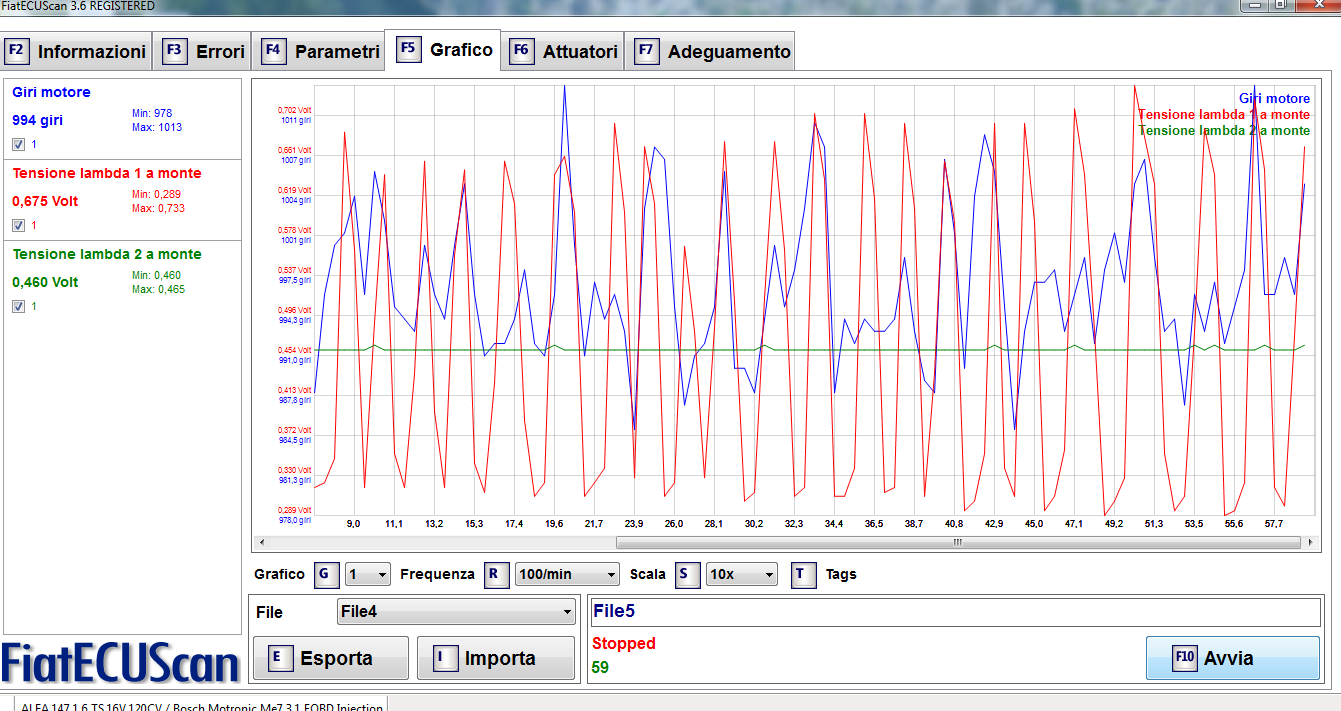This screenshot has width=1341, height=711.
Task: Click the S shortcut badge beside Scala
Action: [687, 574]
